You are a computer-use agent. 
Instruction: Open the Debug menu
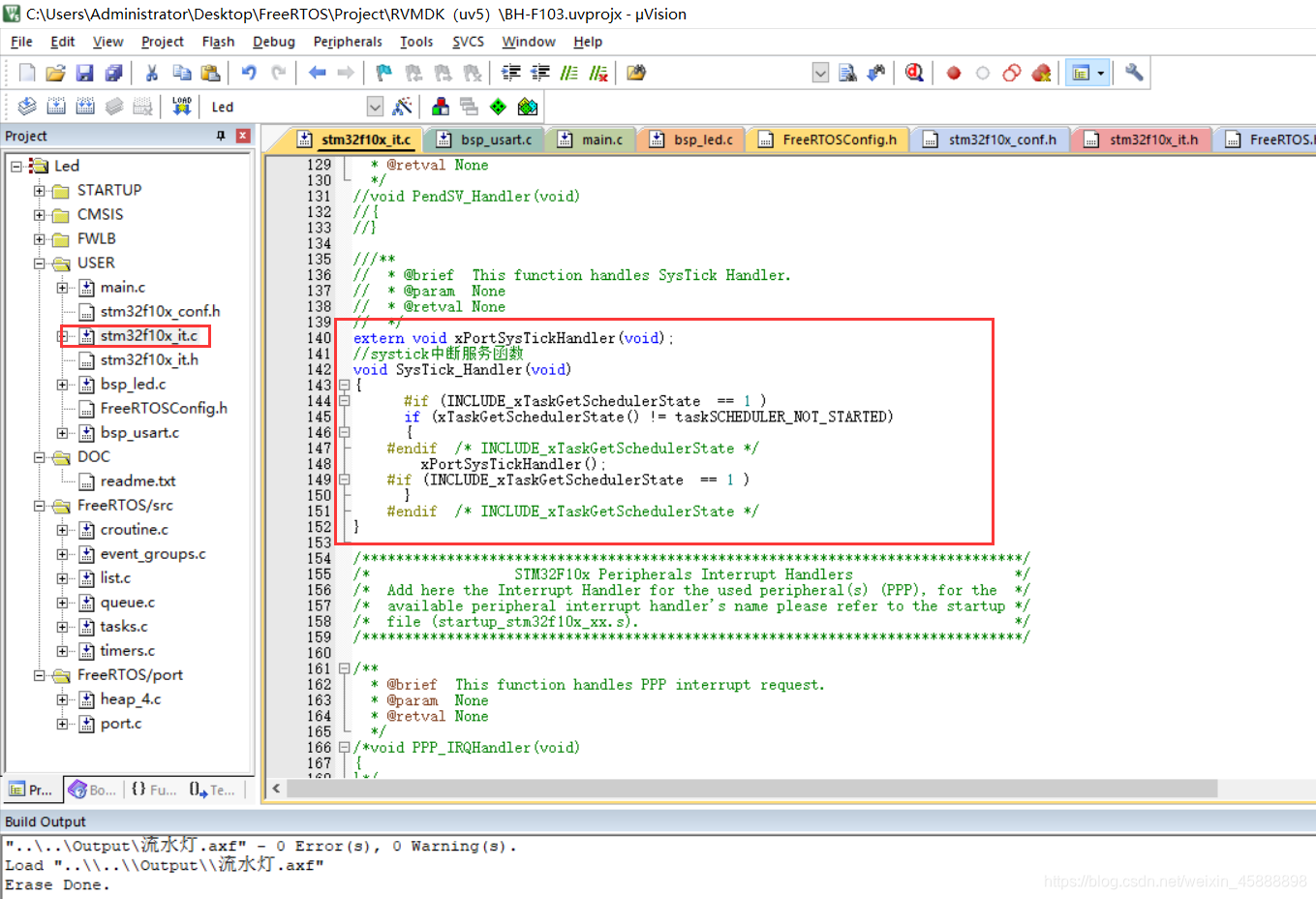[x=274, y=42]
